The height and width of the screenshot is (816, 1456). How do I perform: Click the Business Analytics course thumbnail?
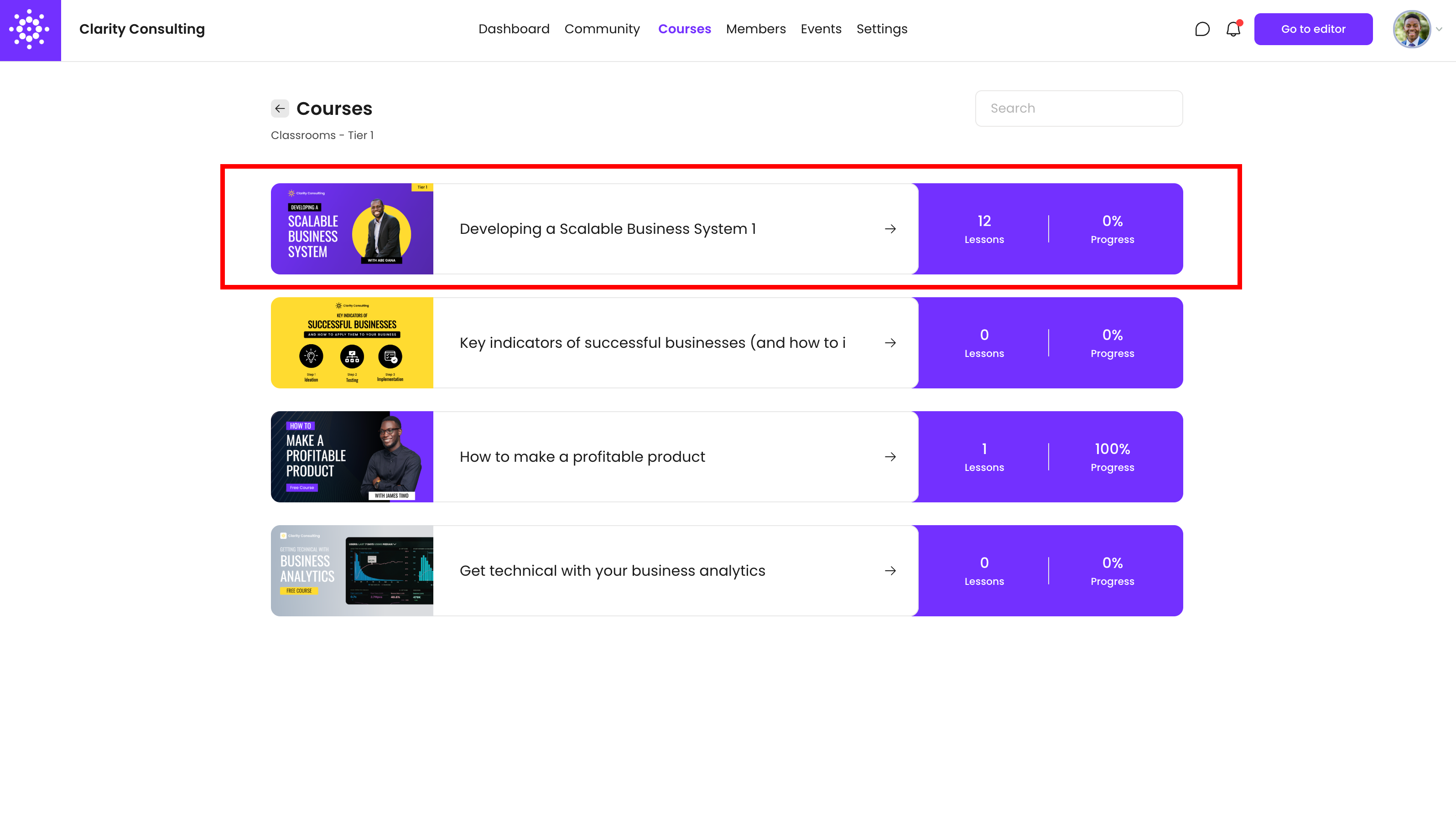352,571
